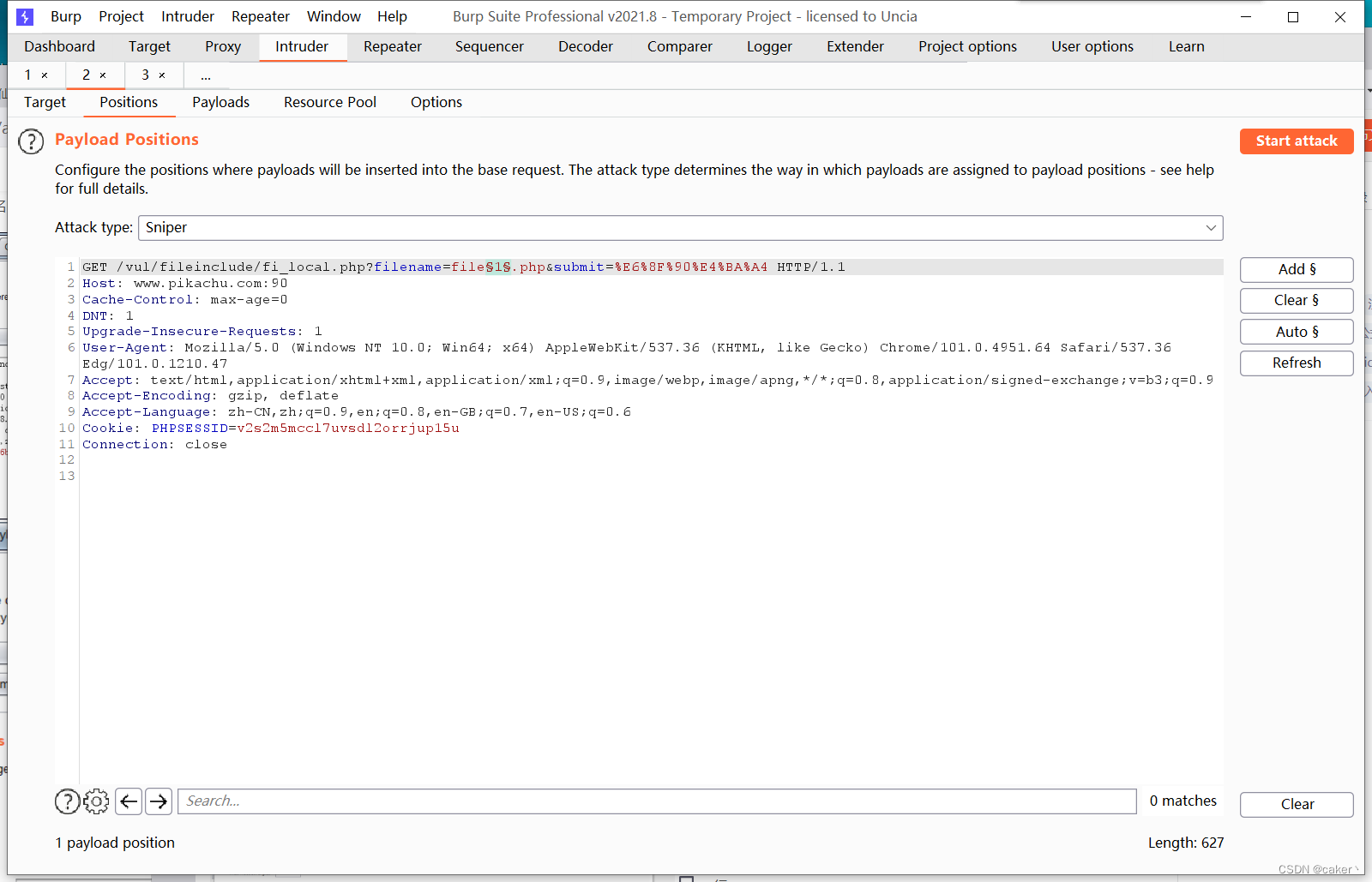Image resolution: width=1372 pixels, height=882 pixels.
Task: Close Intruder attack tab 1
Action: [45, 75]
